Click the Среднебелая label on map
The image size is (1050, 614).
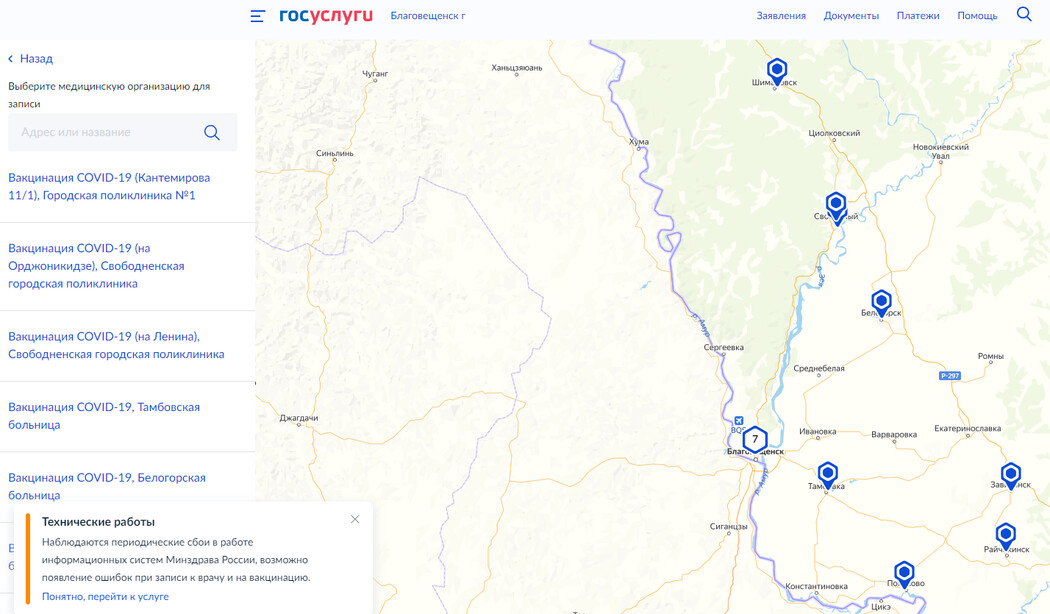pos(818,368)
